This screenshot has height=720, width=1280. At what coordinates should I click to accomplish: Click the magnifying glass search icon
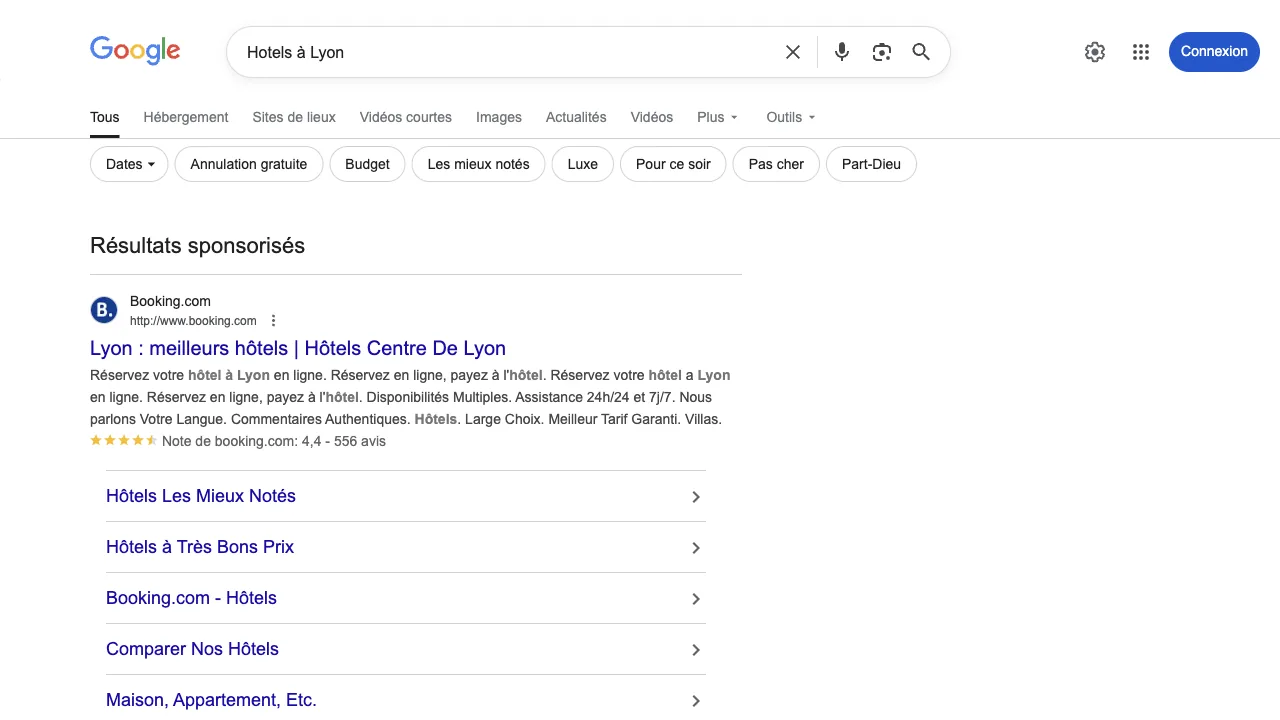point(921,52)
